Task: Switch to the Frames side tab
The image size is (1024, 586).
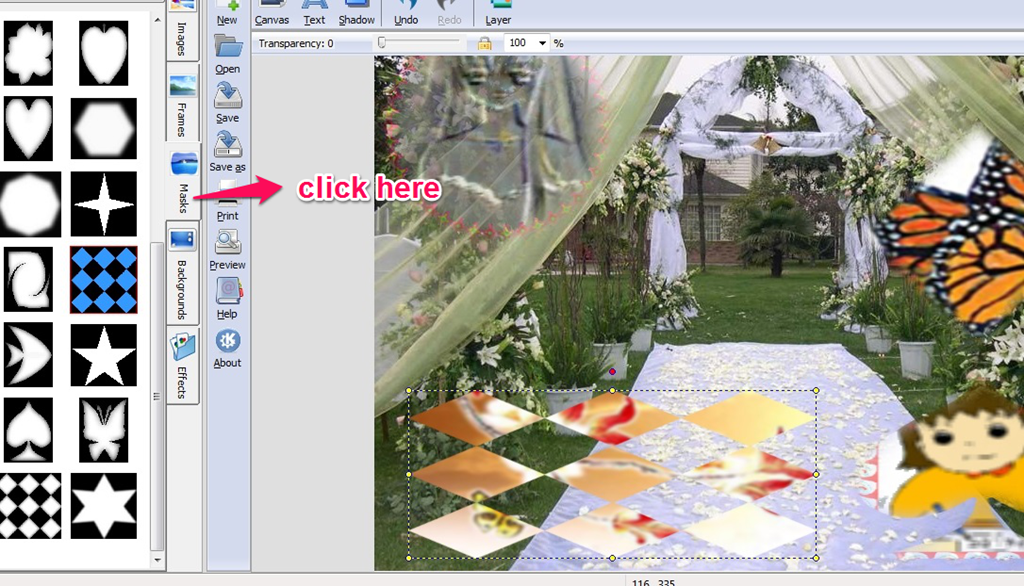Action: (182, 105)
